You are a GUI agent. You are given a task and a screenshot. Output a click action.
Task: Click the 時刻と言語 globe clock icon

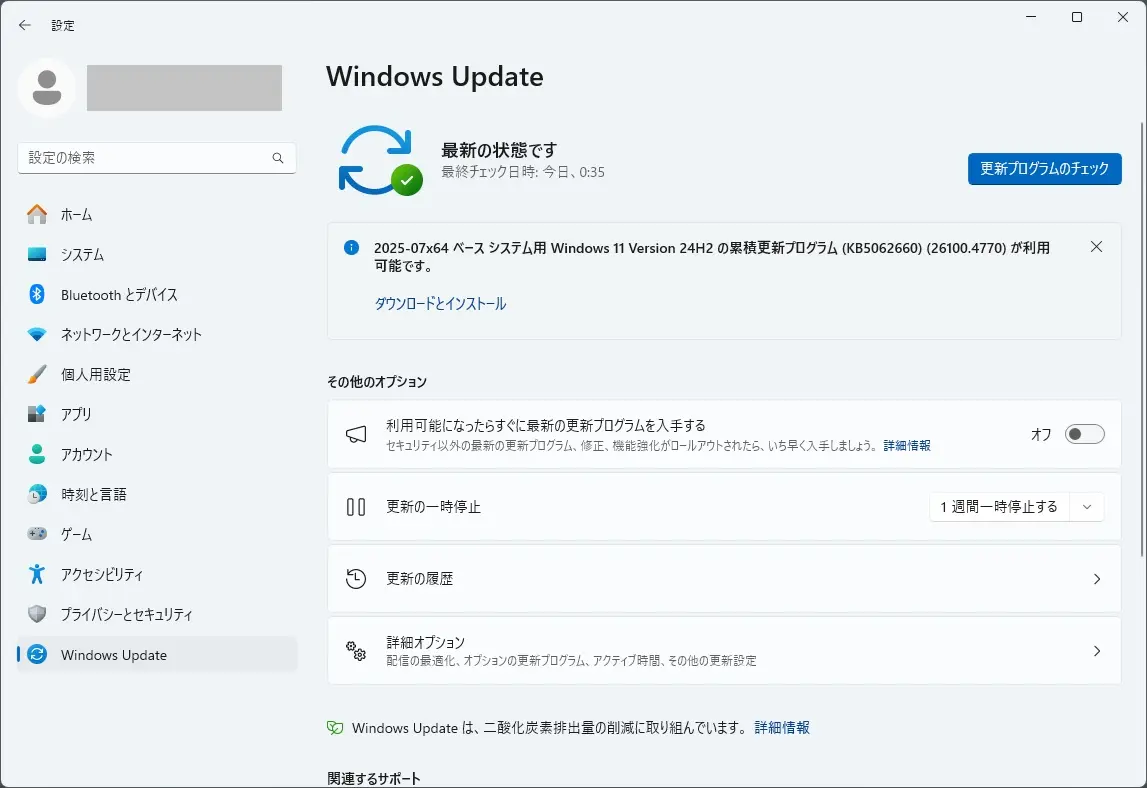click(37, 495)
